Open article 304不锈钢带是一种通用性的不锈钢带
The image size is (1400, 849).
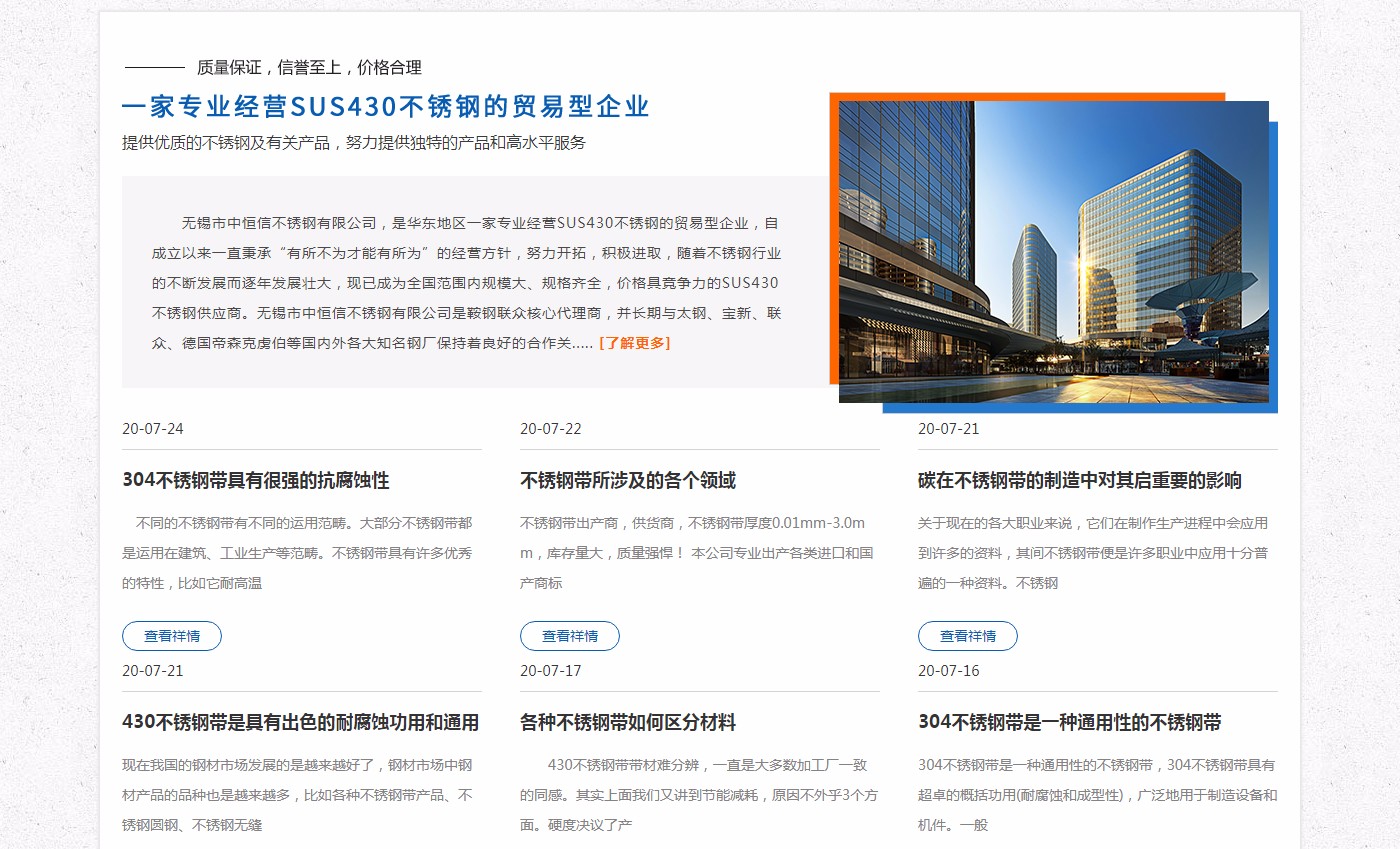(1070, 723)
